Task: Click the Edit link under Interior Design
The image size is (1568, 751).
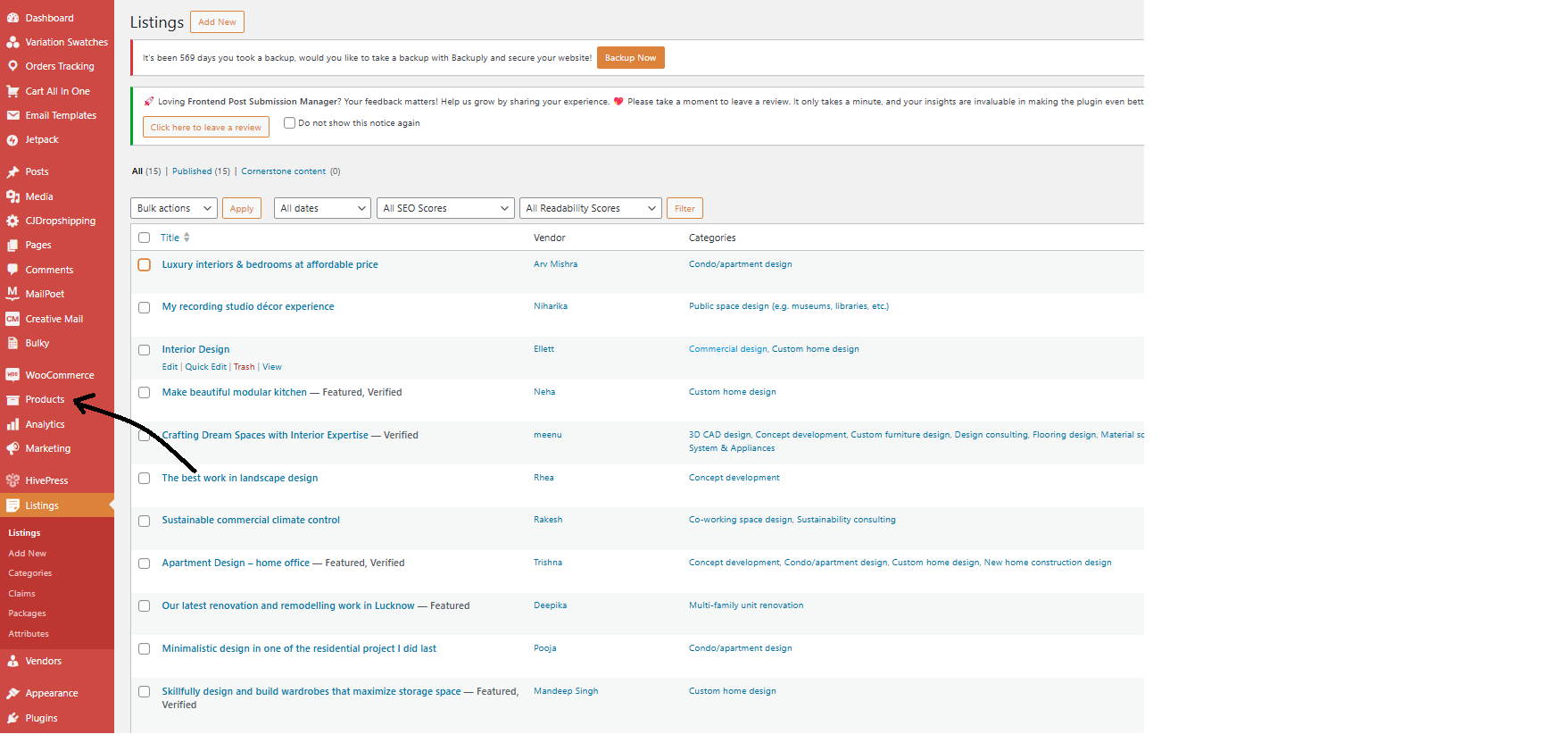Action: 170,367
